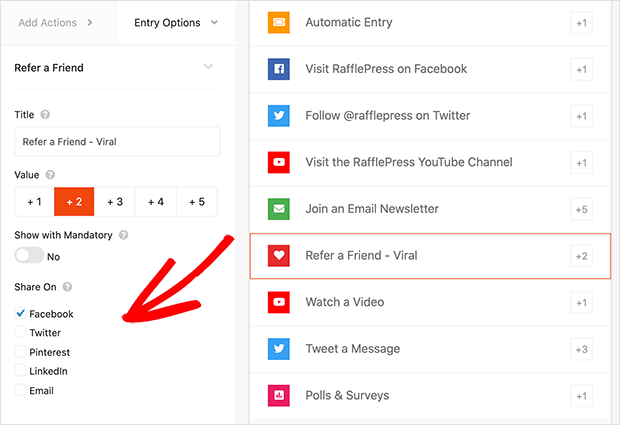The image size is (620, 425).
Task: Click the pink Polls & Surveys icon
Action: (x=278, y=396)
